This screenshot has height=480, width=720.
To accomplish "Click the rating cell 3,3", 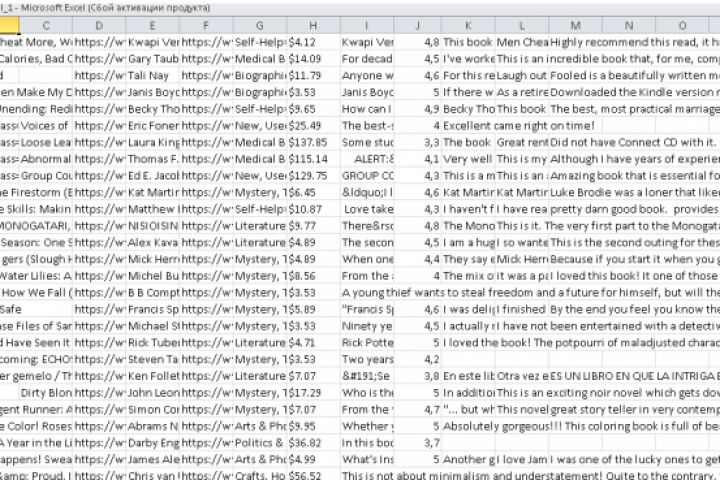I will click(417, 142).
